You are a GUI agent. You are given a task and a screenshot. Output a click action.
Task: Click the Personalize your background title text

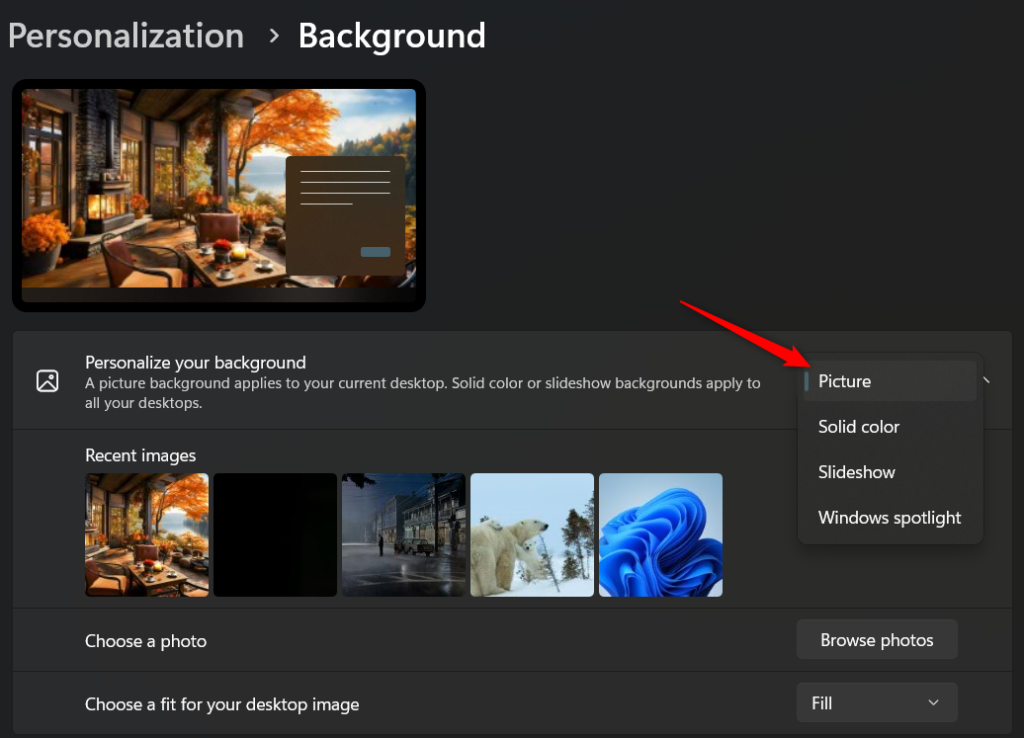coord(195,362)
